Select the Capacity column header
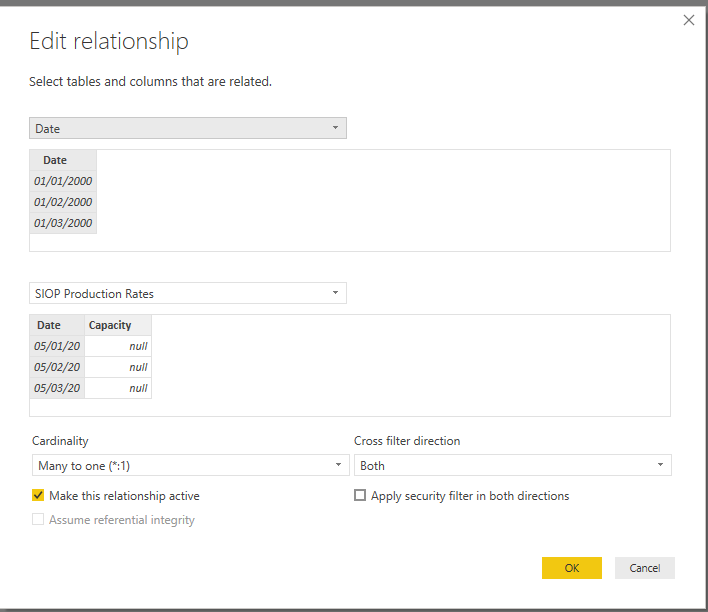Viewport: 708px width, 612px height. pos(118,325)
